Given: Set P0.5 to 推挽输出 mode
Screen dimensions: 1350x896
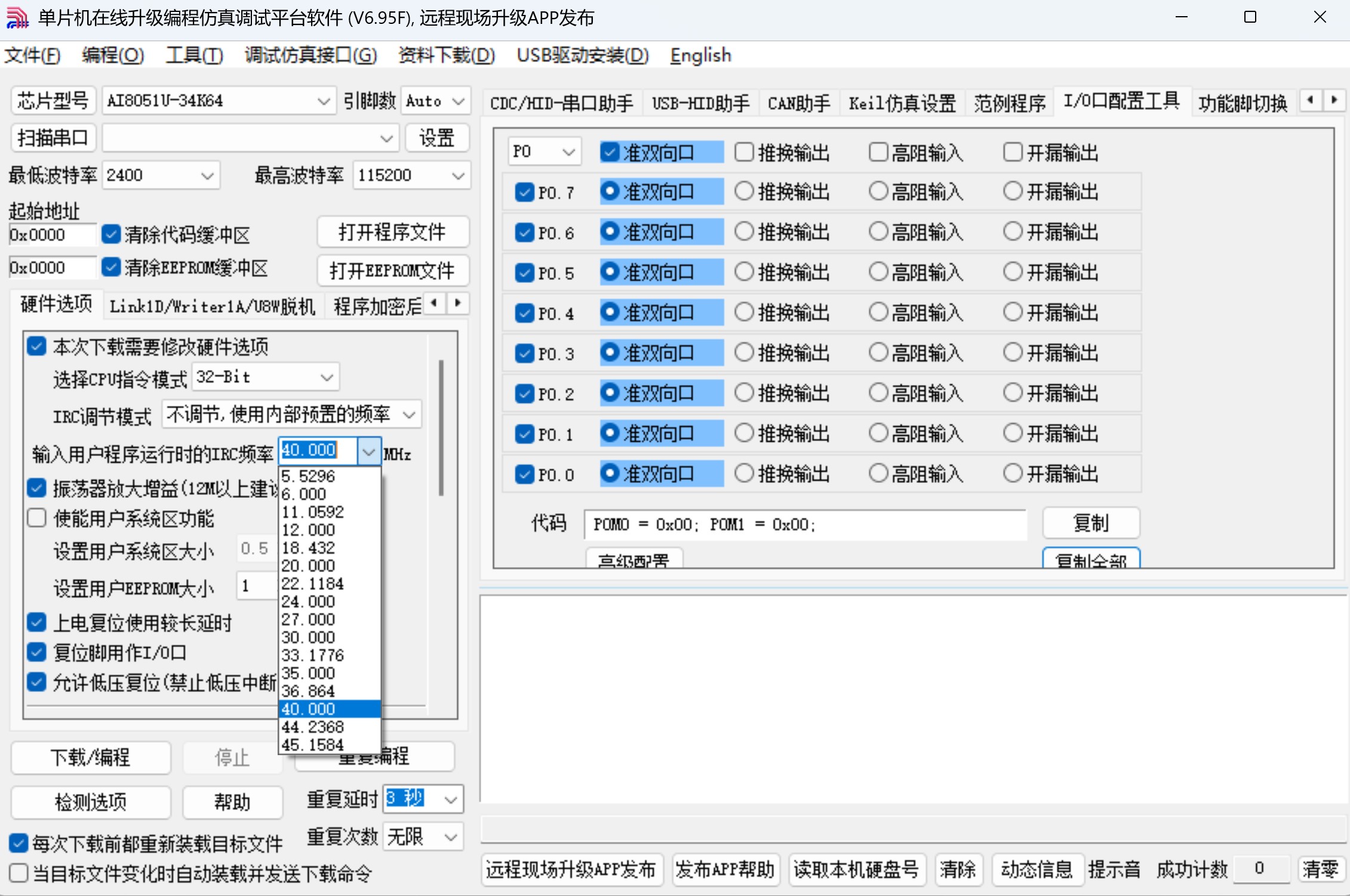Looking at the screenshot, I should pos(744,272).
